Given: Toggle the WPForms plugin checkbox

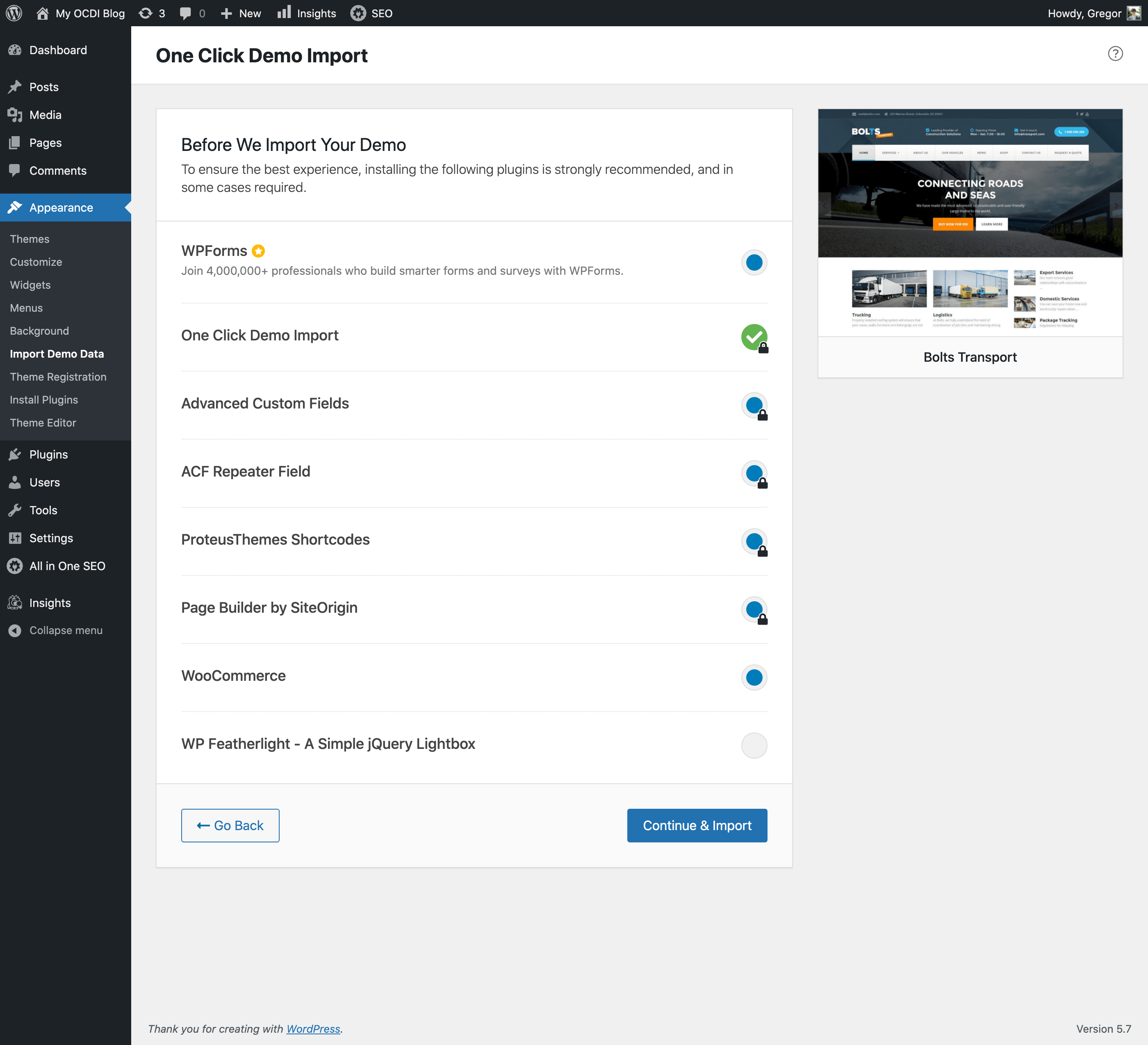Looking at the screenshot, I should click(754, 262).
